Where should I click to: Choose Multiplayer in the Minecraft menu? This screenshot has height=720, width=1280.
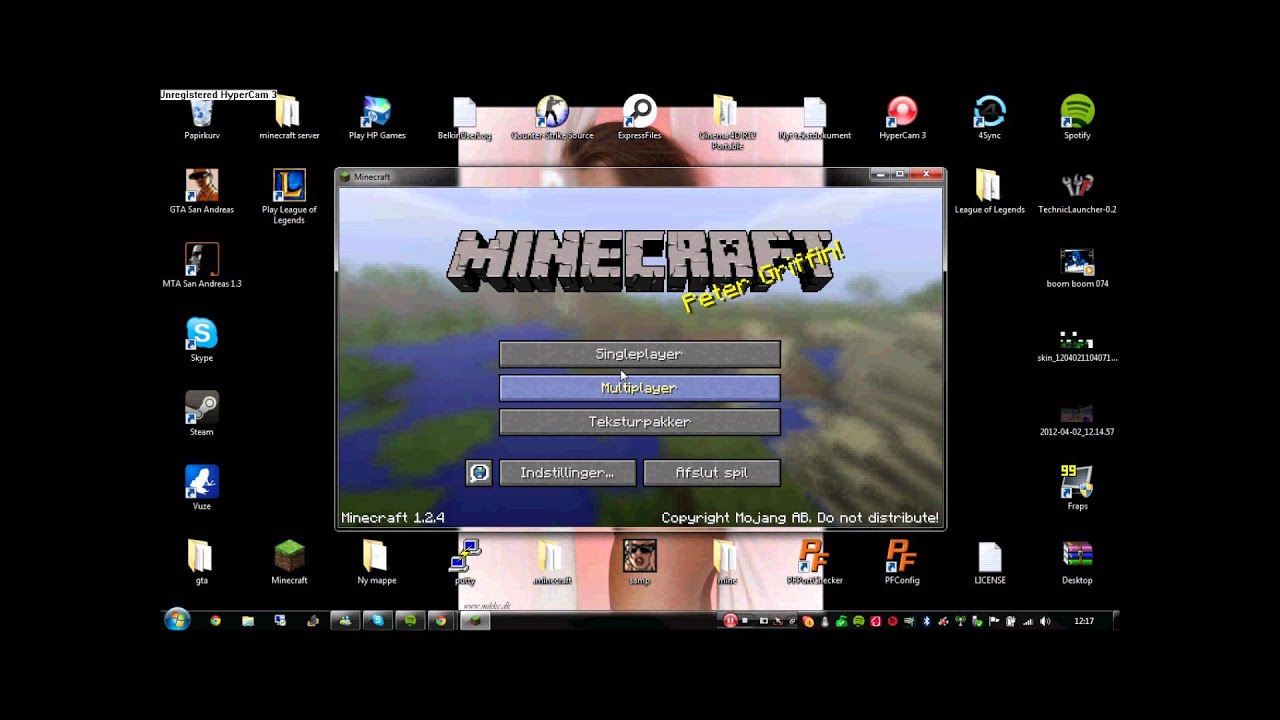click(x=640, y=388)
